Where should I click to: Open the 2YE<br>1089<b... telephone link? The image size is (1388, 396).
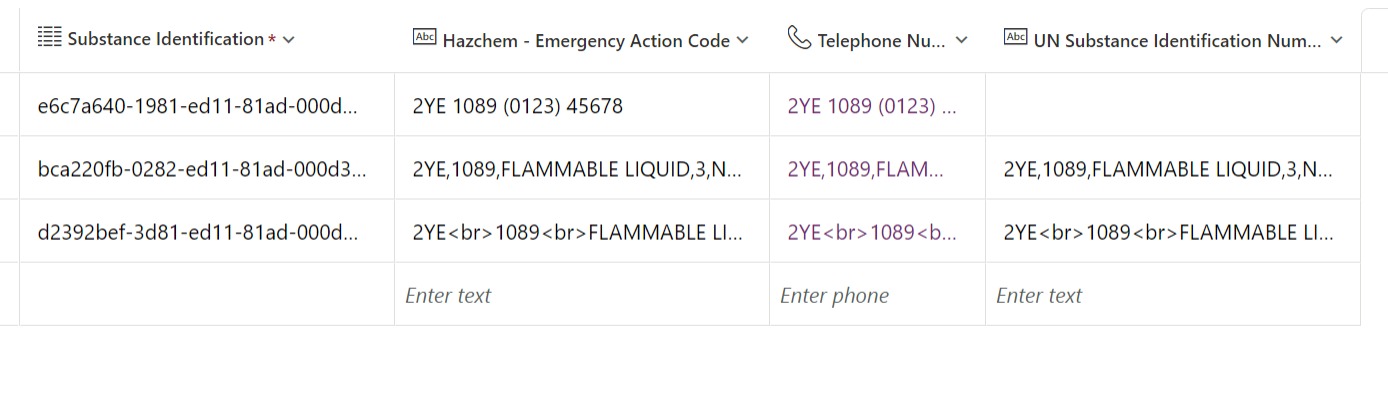click(x=871, y=232)
